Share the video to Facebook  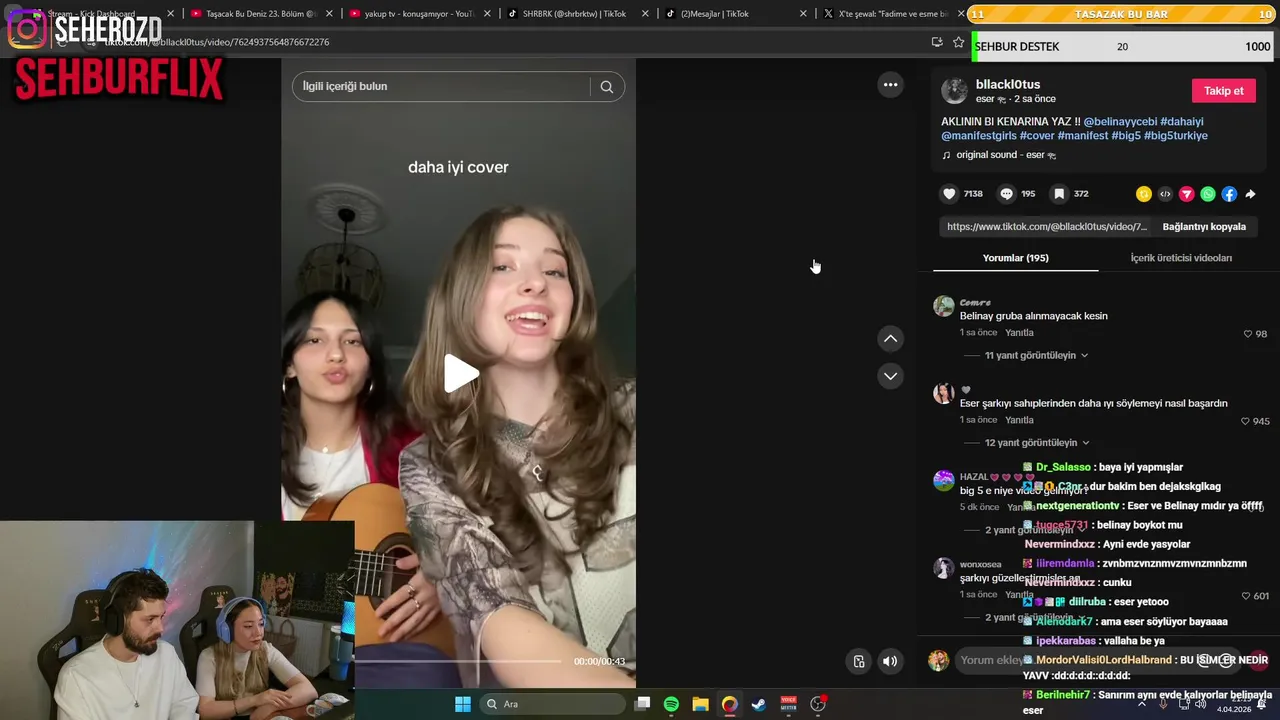[x=1229, y=194]
